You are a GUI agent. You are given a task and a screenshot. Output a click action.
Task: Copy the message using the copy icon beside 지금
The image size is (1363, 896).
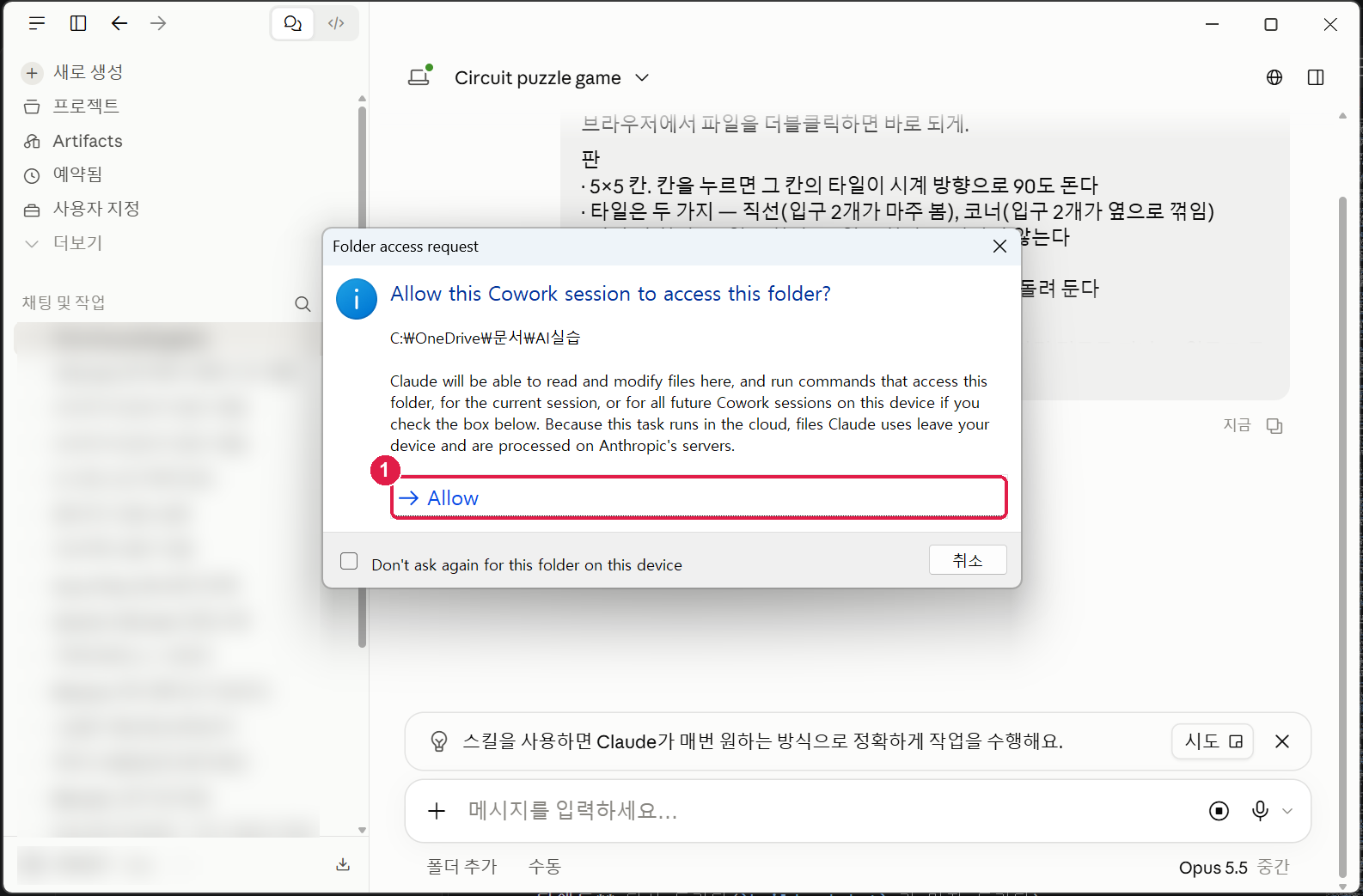coord(1274,426)
